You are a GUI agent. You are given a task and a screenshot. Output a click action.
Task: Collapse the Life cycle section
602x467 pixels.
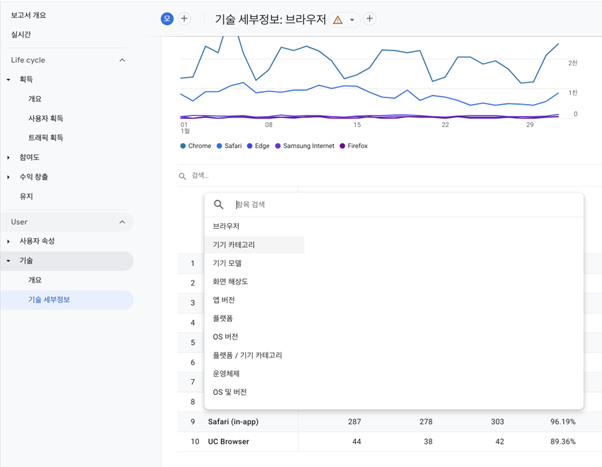[x=123, y=60]
